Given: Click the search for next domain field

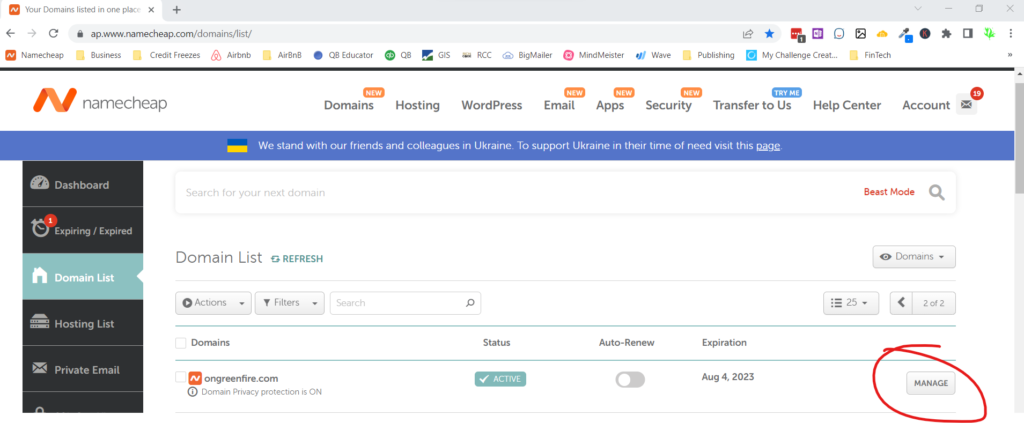Looking at the screenshot, I should click(x=516, y=193).
